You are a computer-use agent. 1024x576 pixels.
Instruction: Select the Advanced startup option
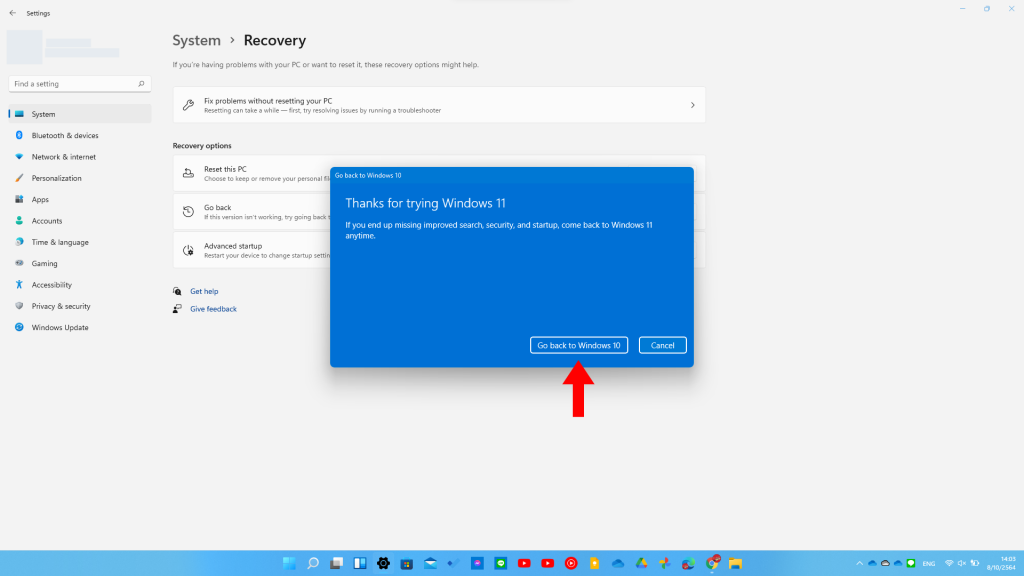pos(251,250)
